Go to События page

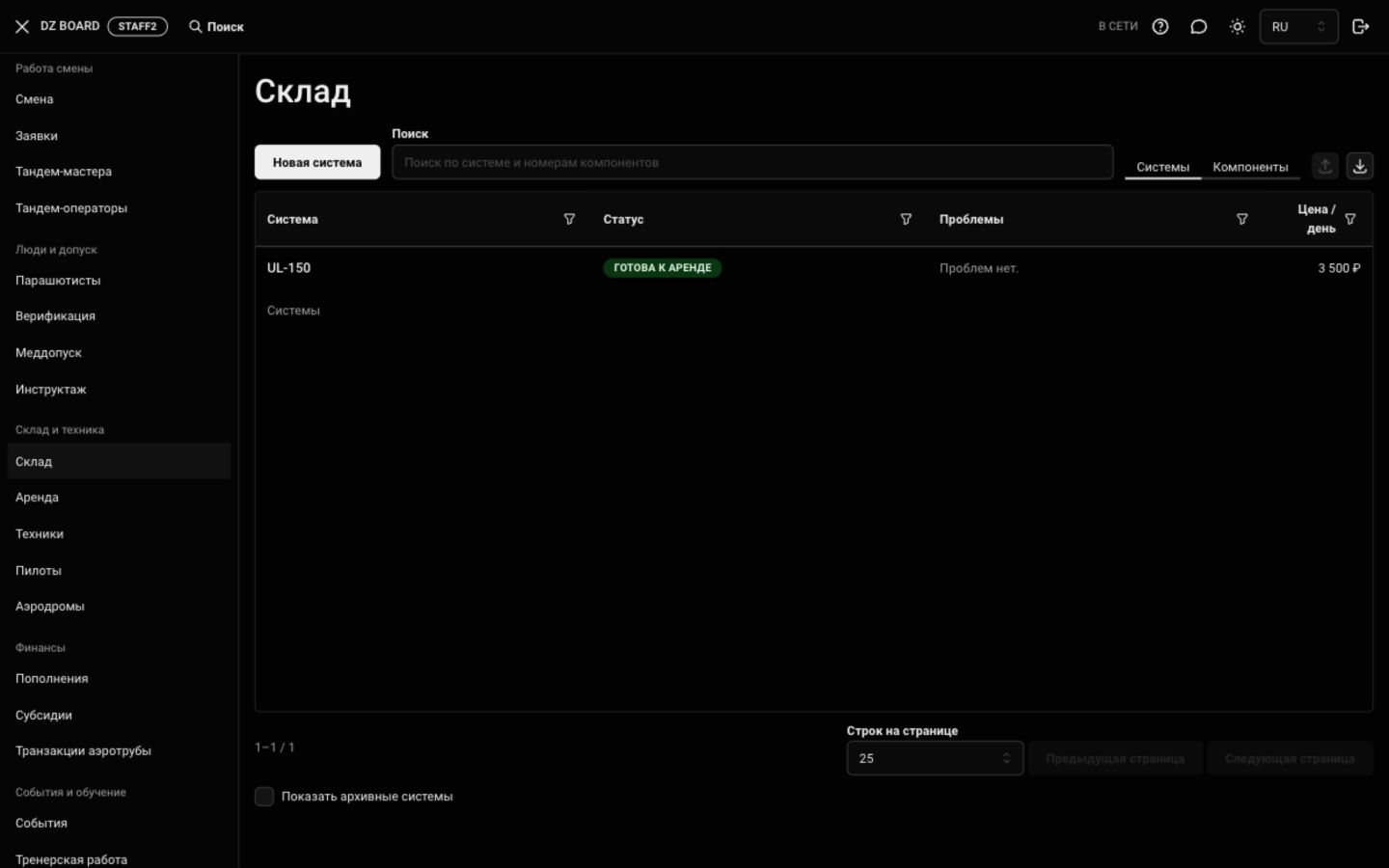(x=119, y=824)
